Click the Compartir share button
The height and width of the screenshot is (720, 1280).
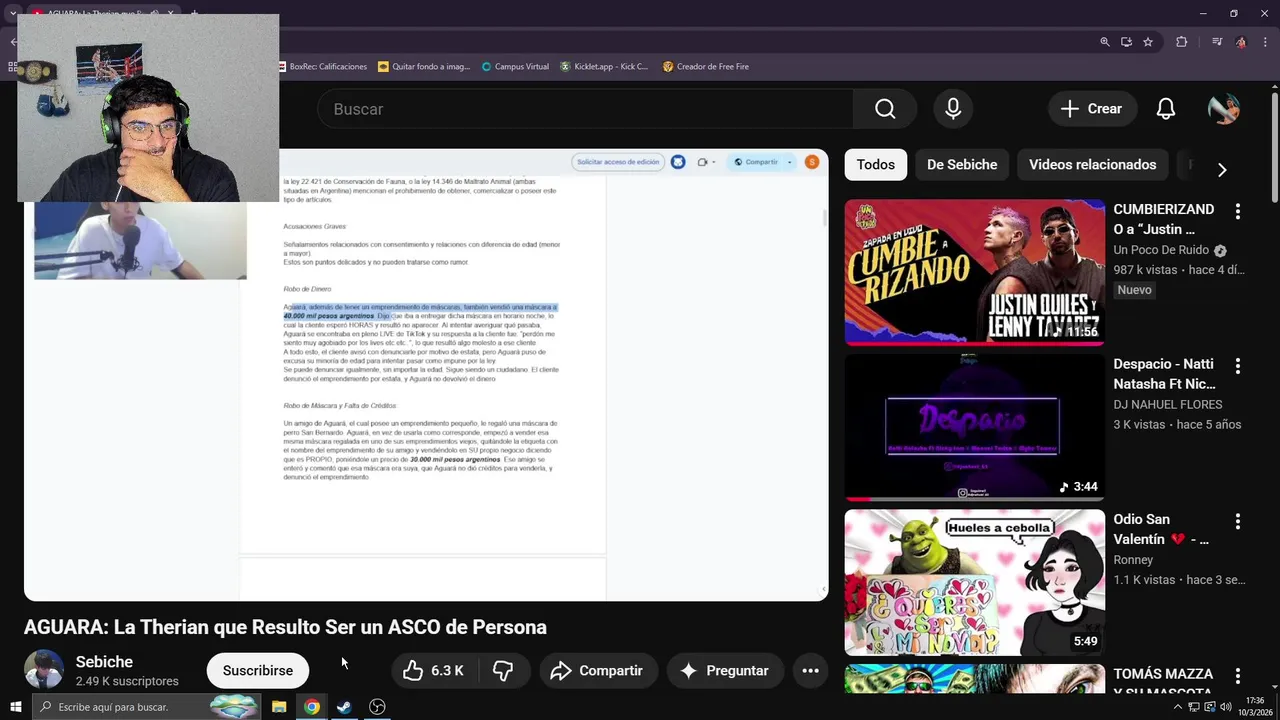point(597,671)
